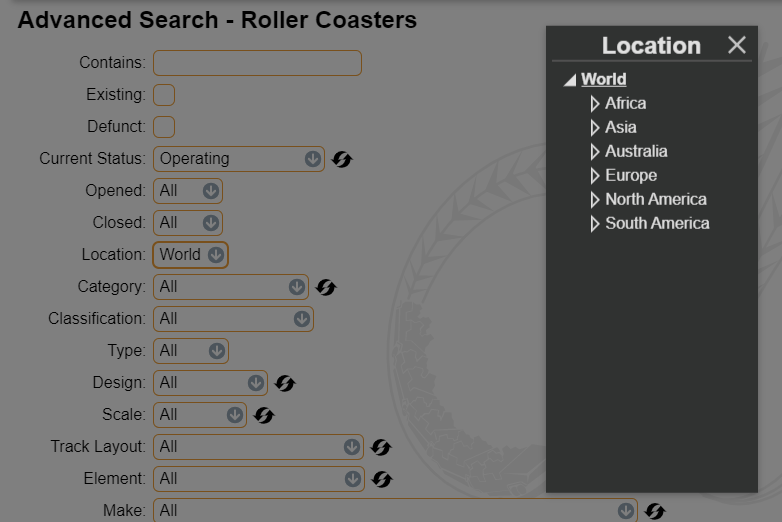Open the Opened year dropdown

[188, 191]
